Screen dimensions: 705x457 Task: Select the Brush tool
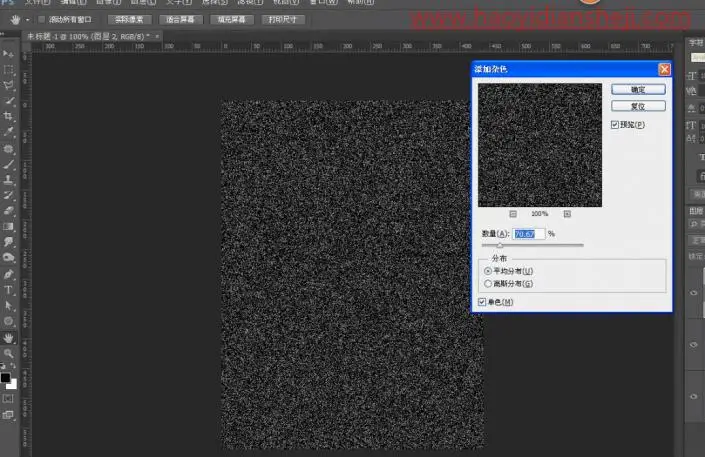click(8, 164)
